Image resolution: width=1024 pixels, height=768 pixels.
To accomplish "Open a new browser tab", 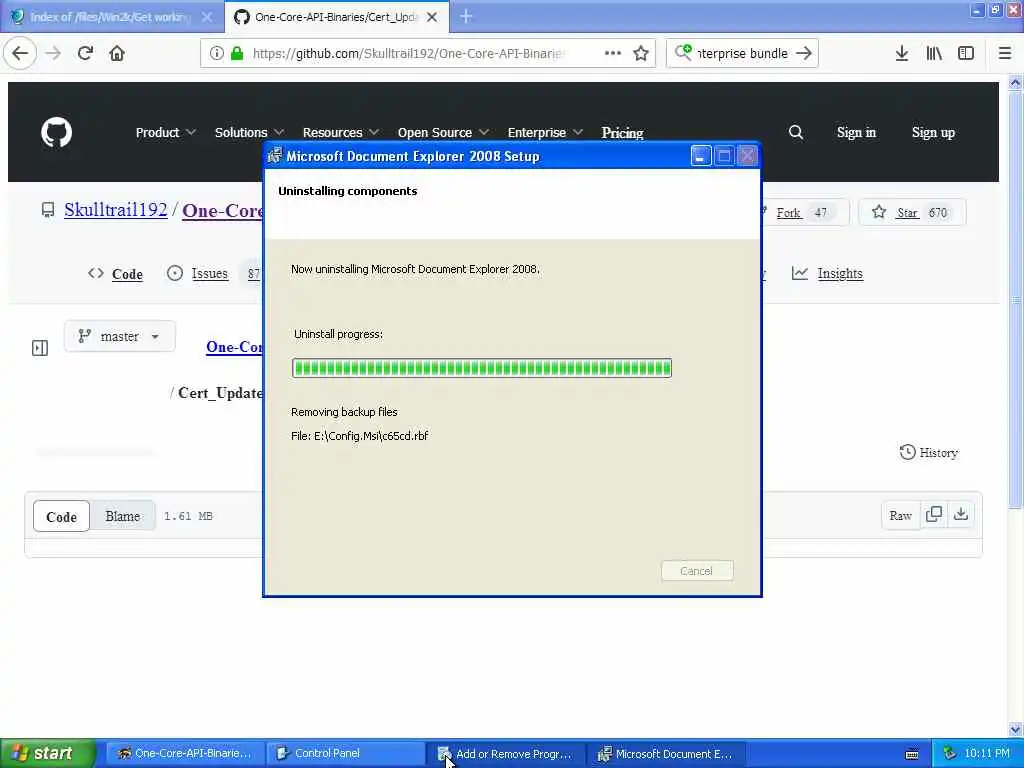I will (x=466, y=16).
